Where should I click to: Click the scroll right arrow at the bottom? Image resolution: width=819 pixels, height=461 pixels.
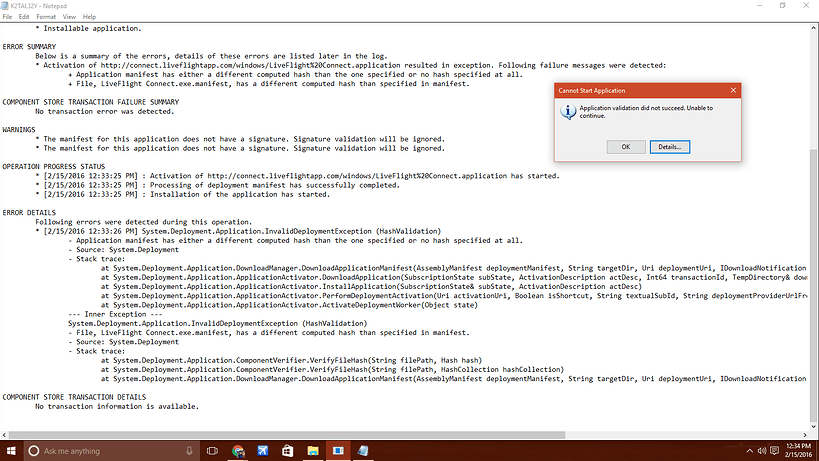point(805,435)
